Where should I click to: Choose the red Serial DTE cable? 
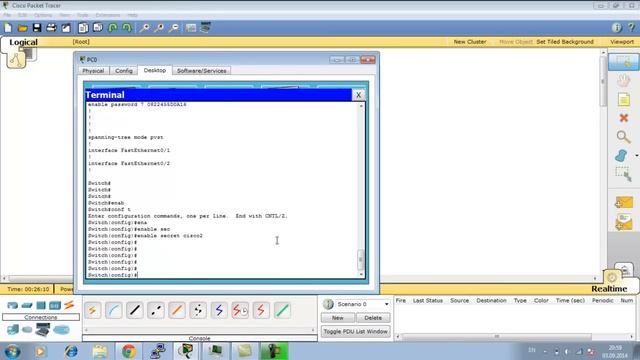tap(261, 311)
